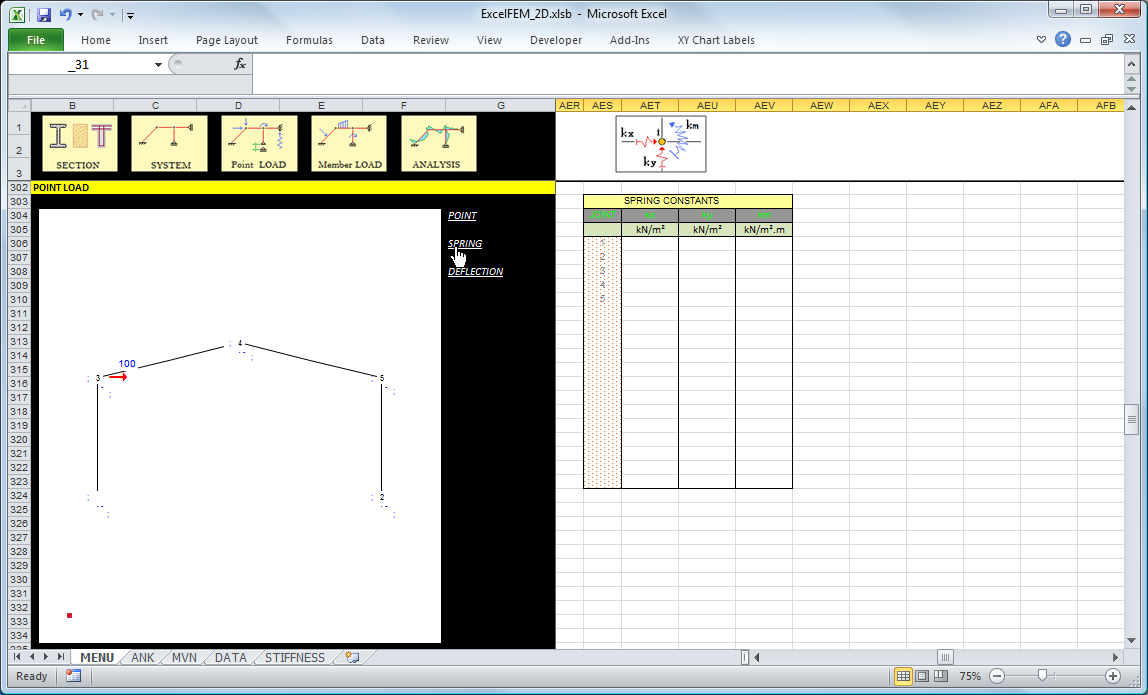Switch to Page Break Preview icon
This screenshot has height=695, width=1148.
[x=941, y=676]
